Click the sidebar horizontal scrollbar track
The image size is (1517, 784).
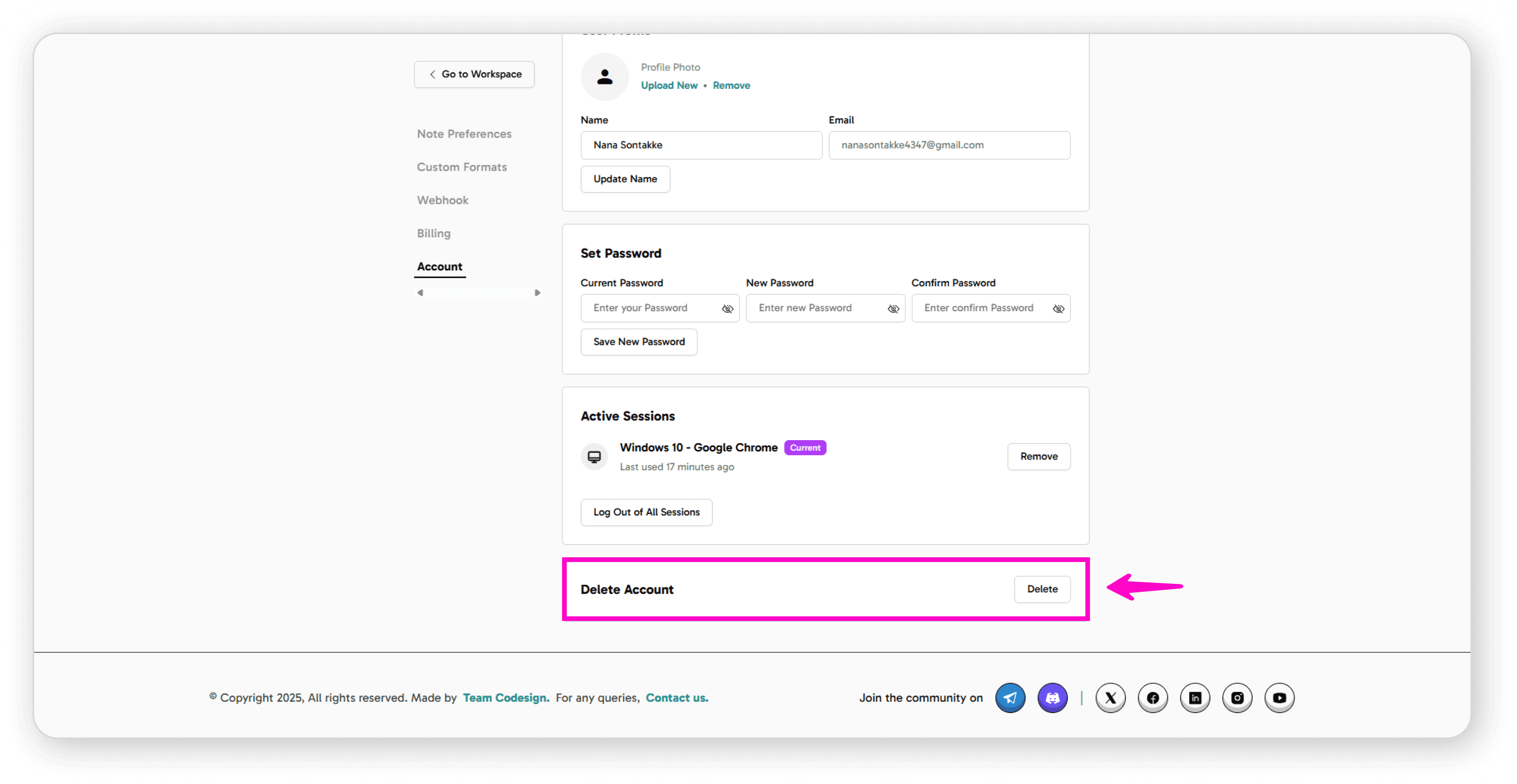coord(478,293)
